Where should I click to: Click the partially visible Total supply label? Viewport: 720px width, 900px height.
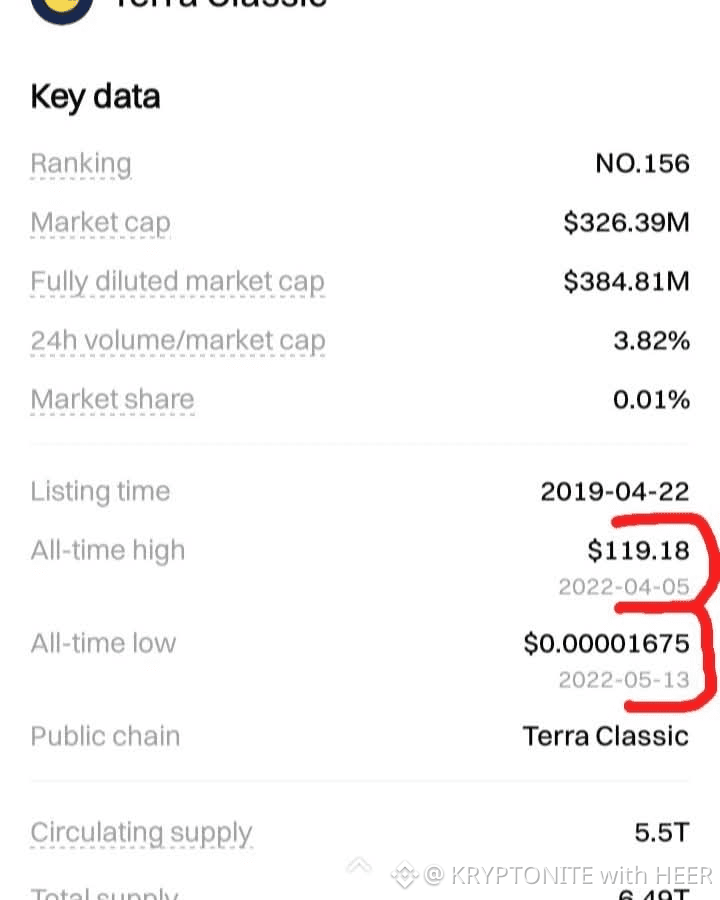pos(104,893)
